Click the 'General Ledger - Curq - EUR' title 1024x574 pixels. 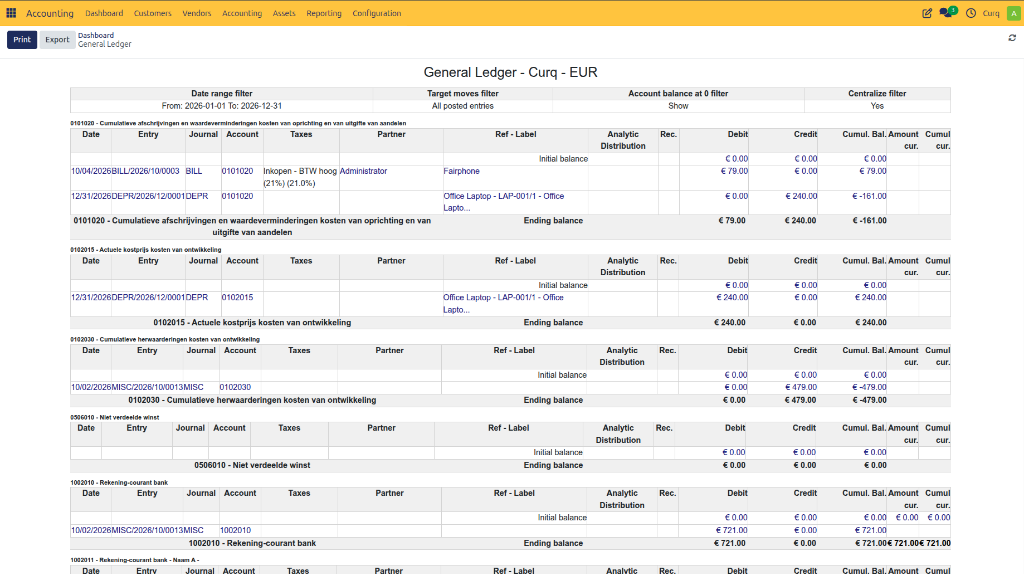(511, 72)
